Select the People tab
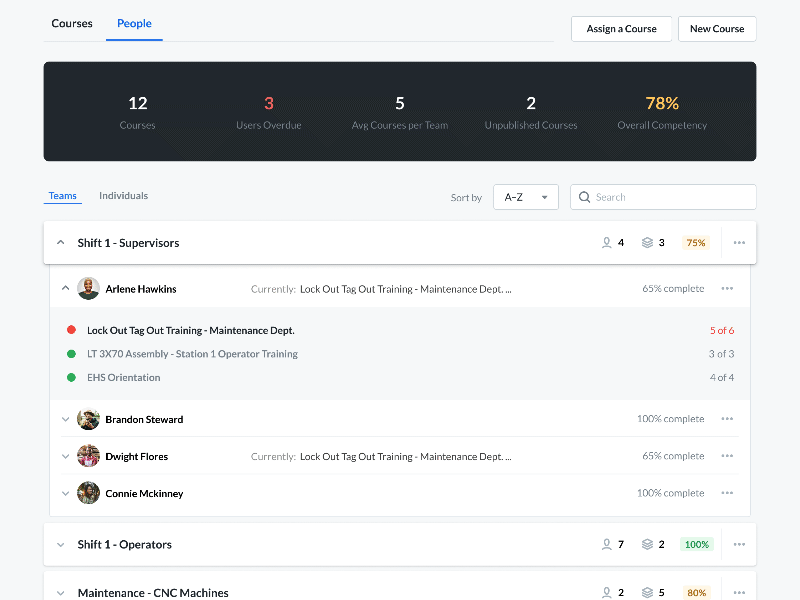This screenshot has width=800, height=600. 133,23
